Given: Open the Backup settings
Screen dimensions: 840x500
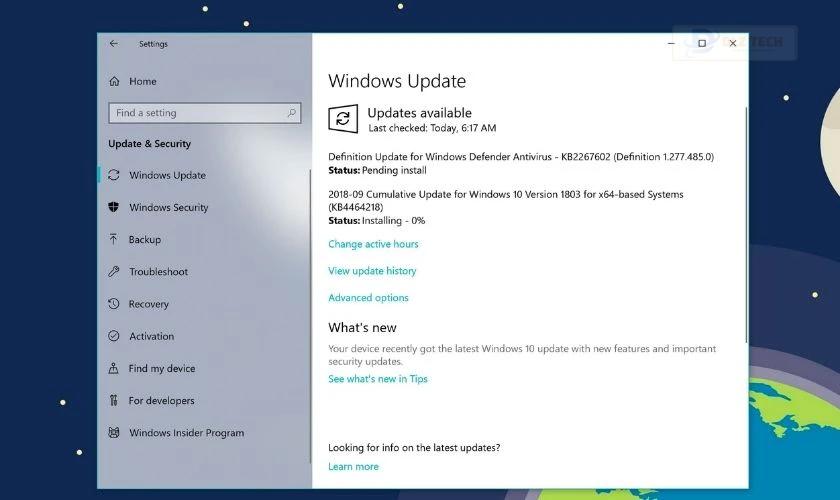Looking at the screenshot, I should tap(145, 240).
